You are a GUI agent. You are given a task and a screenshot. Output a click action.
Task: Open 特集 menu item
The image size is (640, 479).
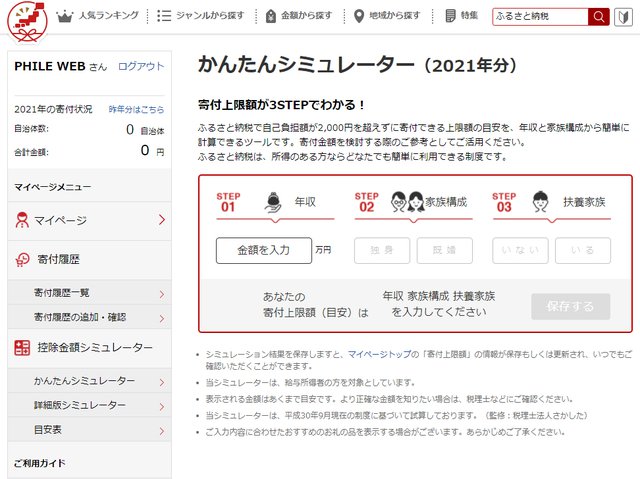tap(469, 16)
